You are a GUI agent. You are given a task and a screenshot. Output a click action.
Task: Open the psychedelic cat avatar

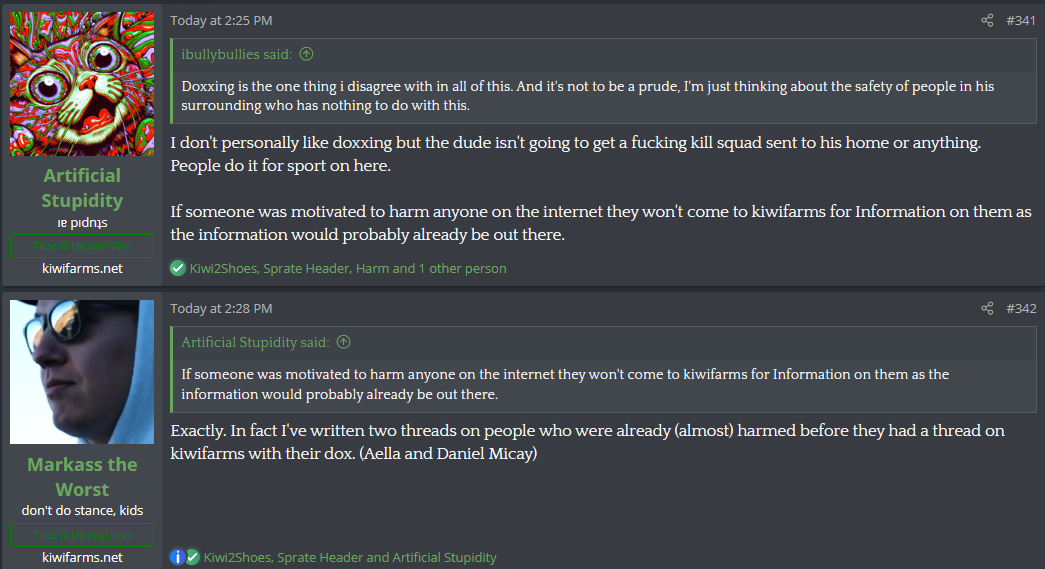coord(82,84)
